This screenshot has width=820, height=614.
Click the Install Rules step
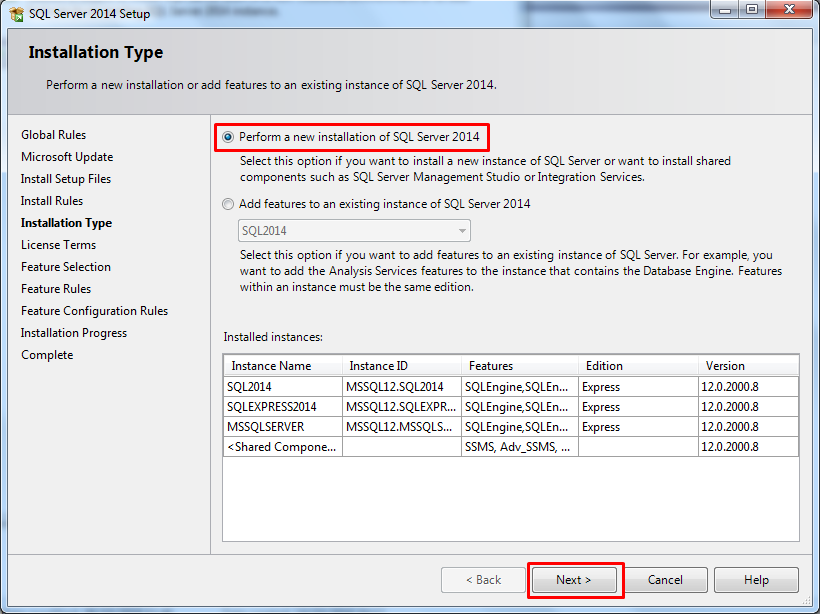52,201
